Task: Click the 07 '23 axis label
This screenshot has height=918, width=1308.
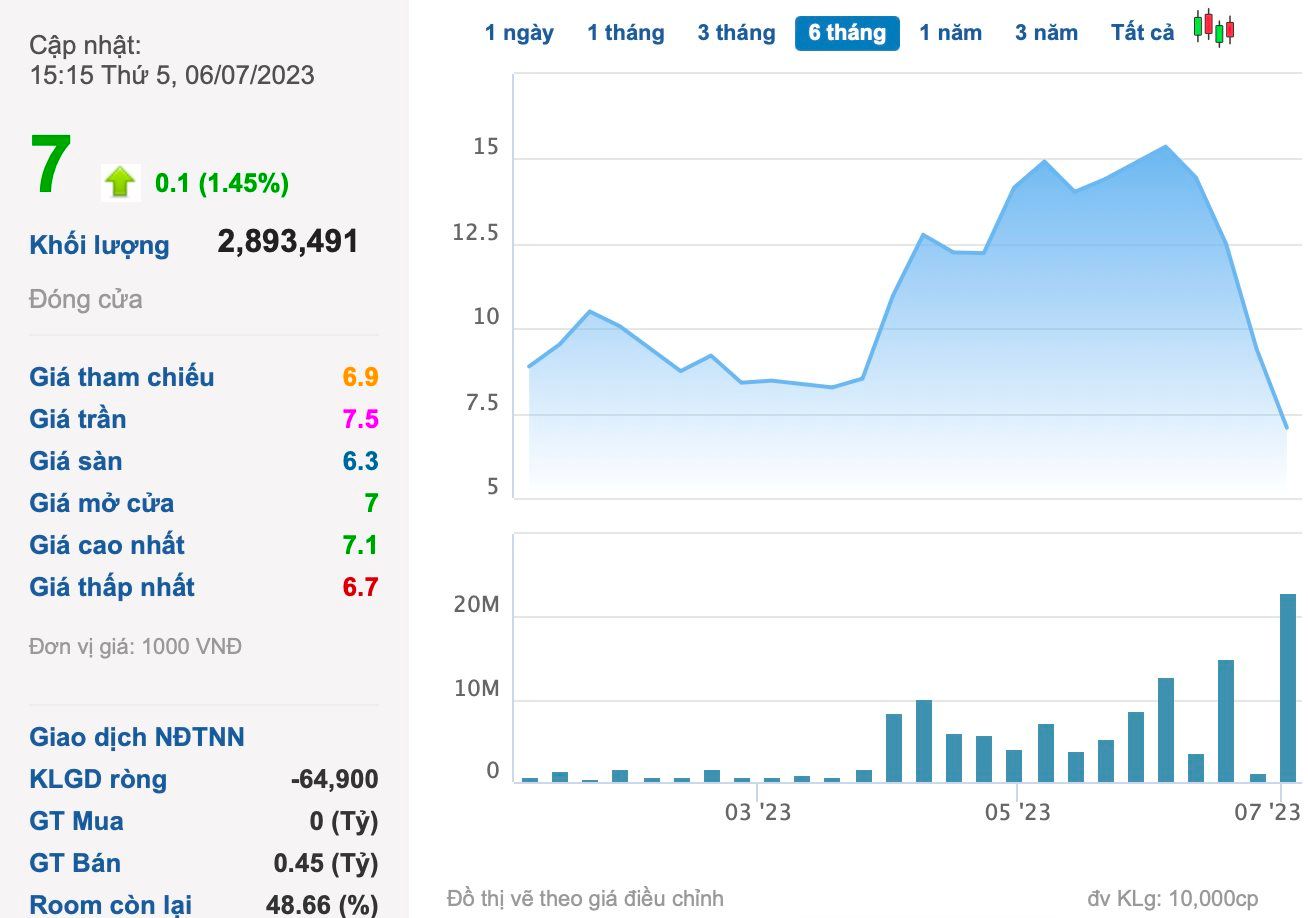Action: click(1266, 812)
